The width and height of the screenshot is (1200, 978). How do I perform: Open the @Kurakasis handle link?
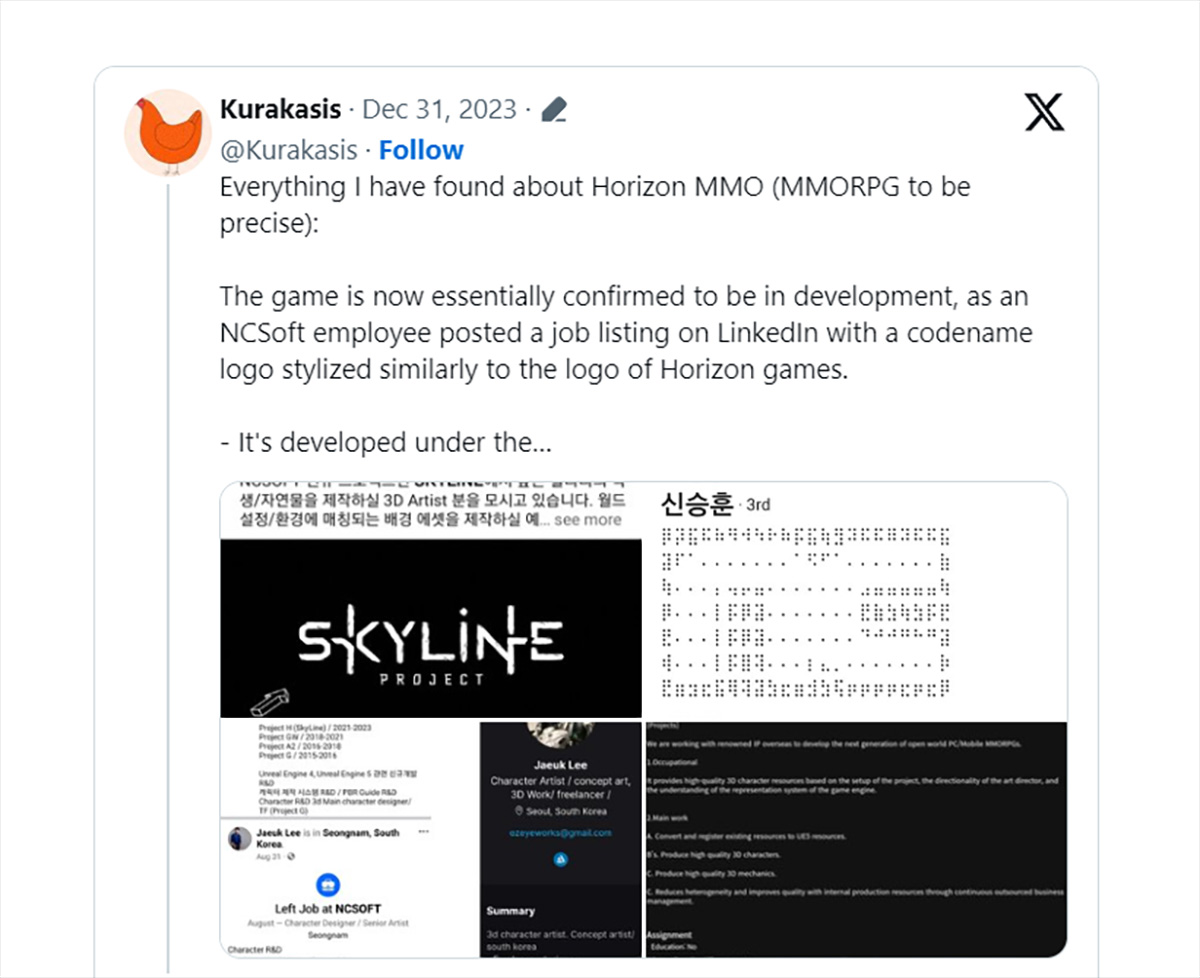[288, 150]
